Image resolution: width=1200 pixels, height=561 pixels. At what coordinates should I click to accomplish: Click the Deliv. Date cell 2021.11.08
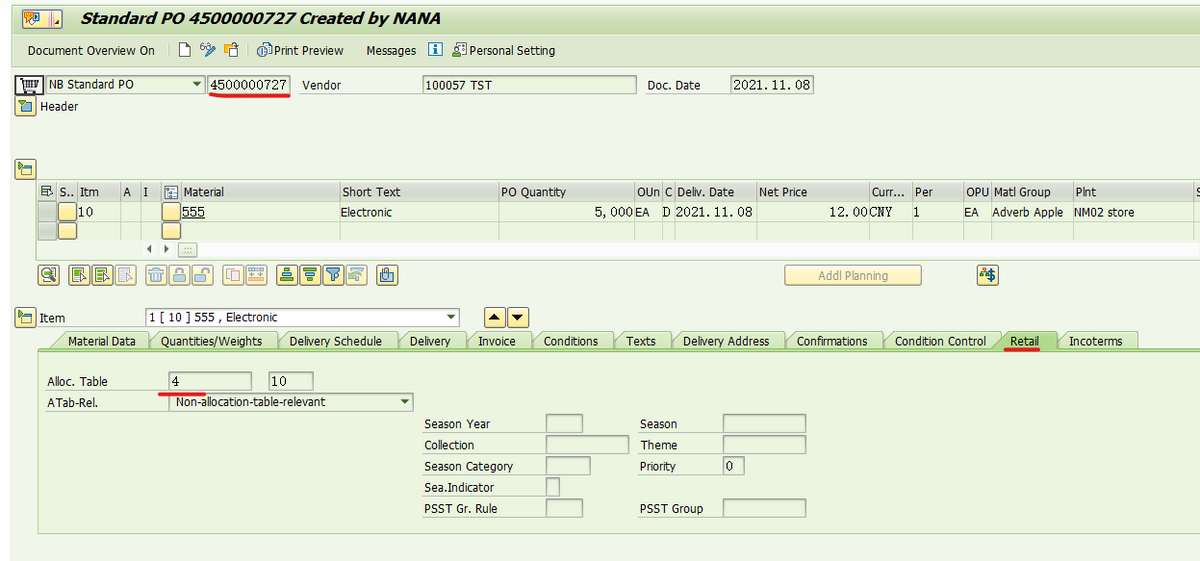click(714, 212)
